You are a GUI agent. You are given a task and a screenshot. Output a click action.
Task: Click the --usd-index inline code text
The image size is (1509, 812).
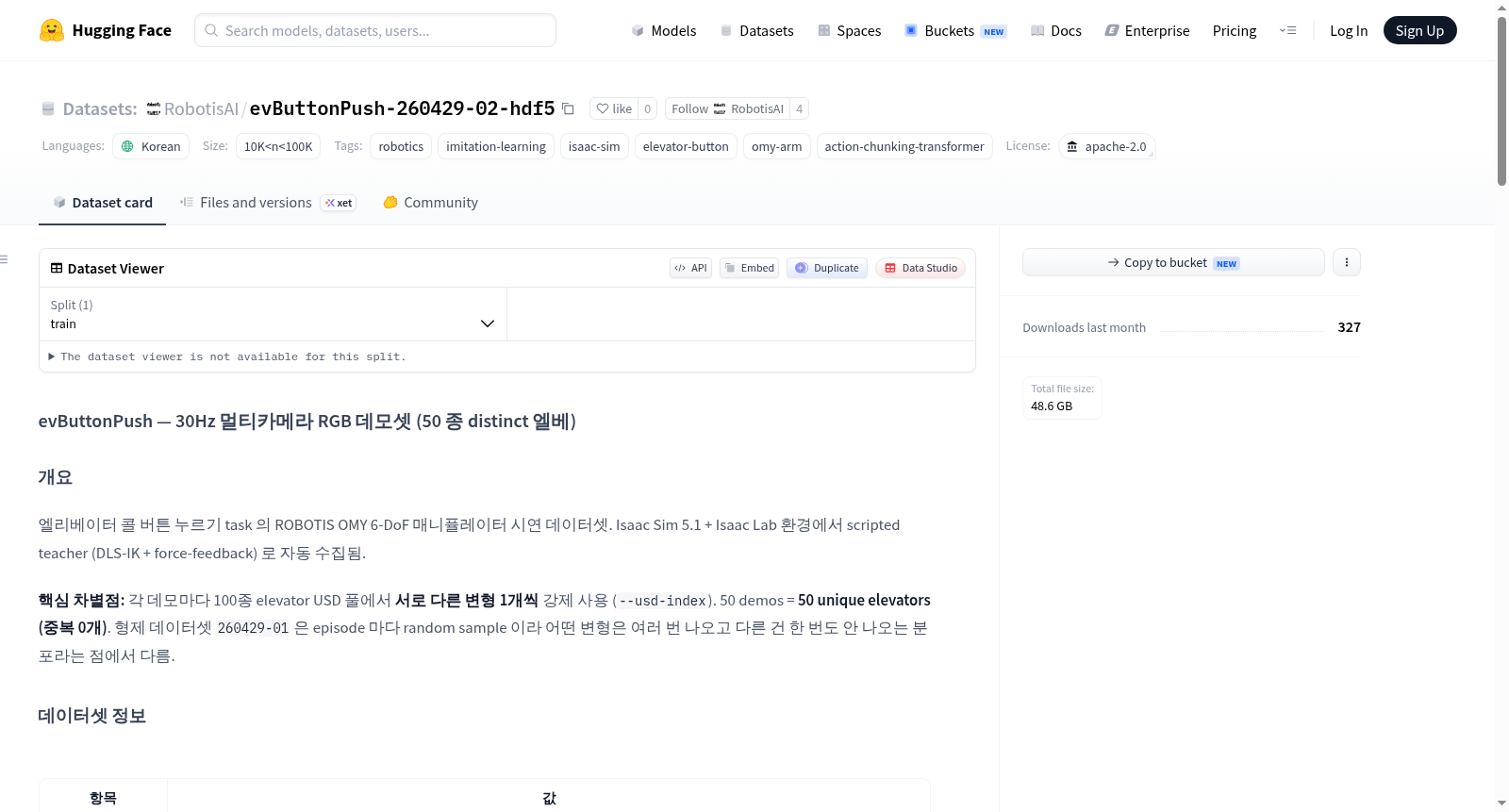point(663,601)
